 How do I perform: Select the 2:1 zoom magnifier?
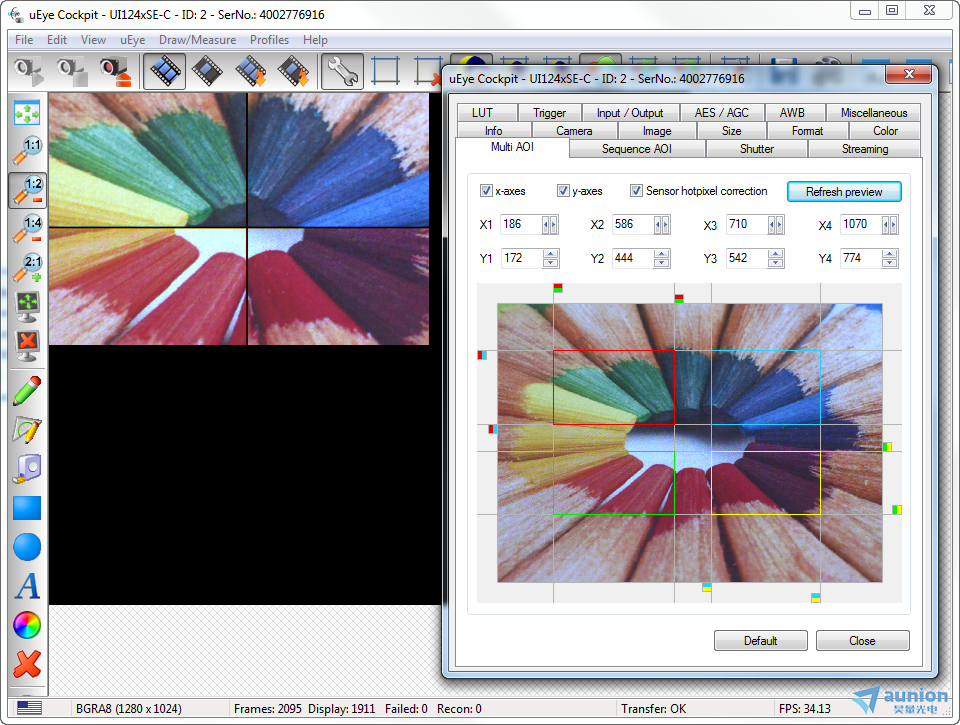pyautogui.click(x=27, y=267)
